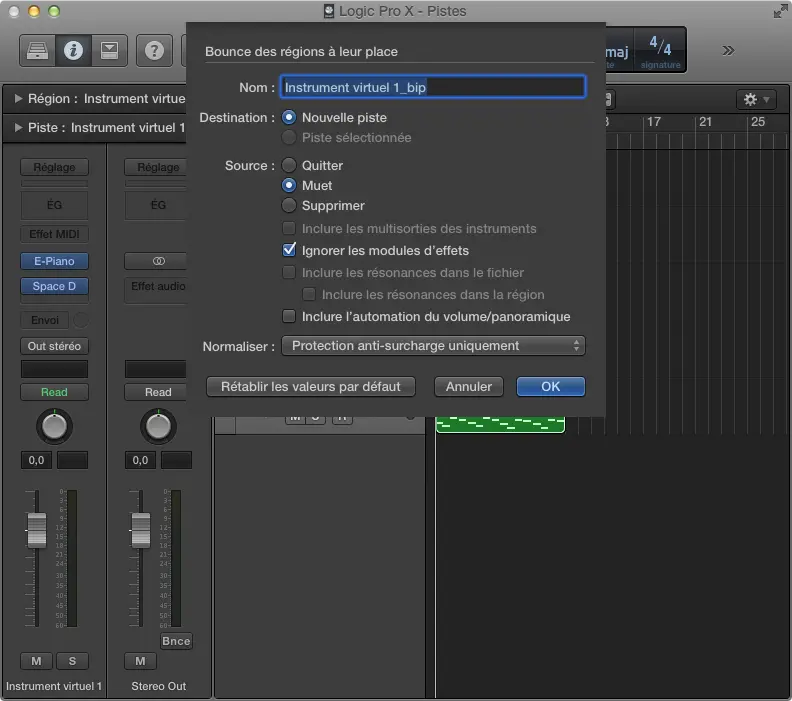Viewport: 792px width, 701px height.
Task: Open the gear settings menu in tracks area
Action: pyautogui.click(x=754, y=99)
